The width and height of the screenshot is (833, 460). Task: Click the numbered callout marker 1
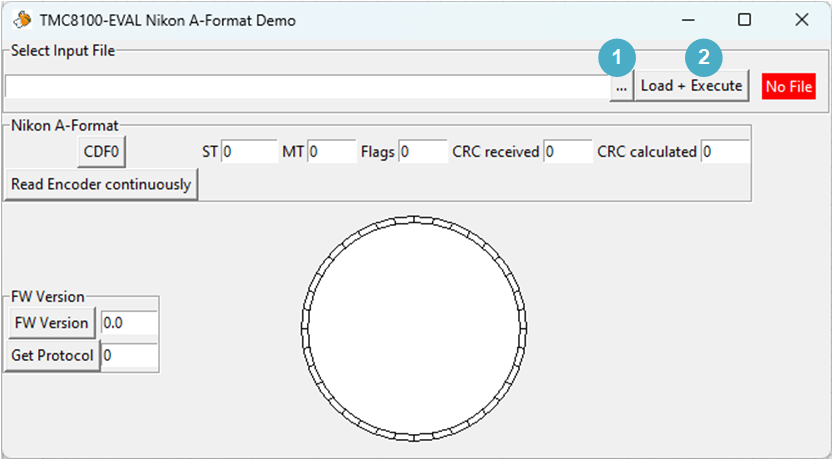click(617, 57)
